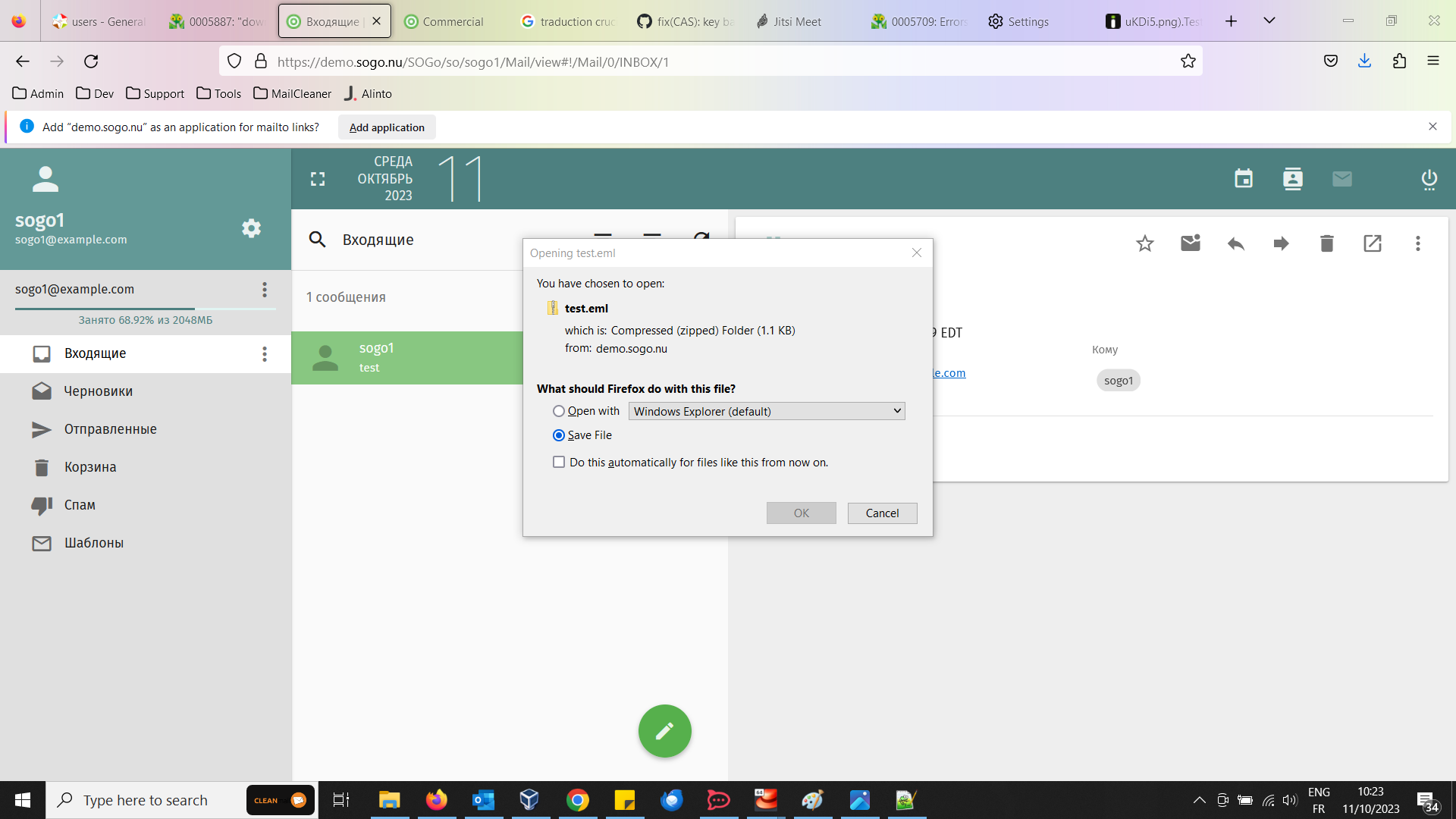Click the green compose pencil button
This screenshot has height=819, width=1456.
click(664, 731)
